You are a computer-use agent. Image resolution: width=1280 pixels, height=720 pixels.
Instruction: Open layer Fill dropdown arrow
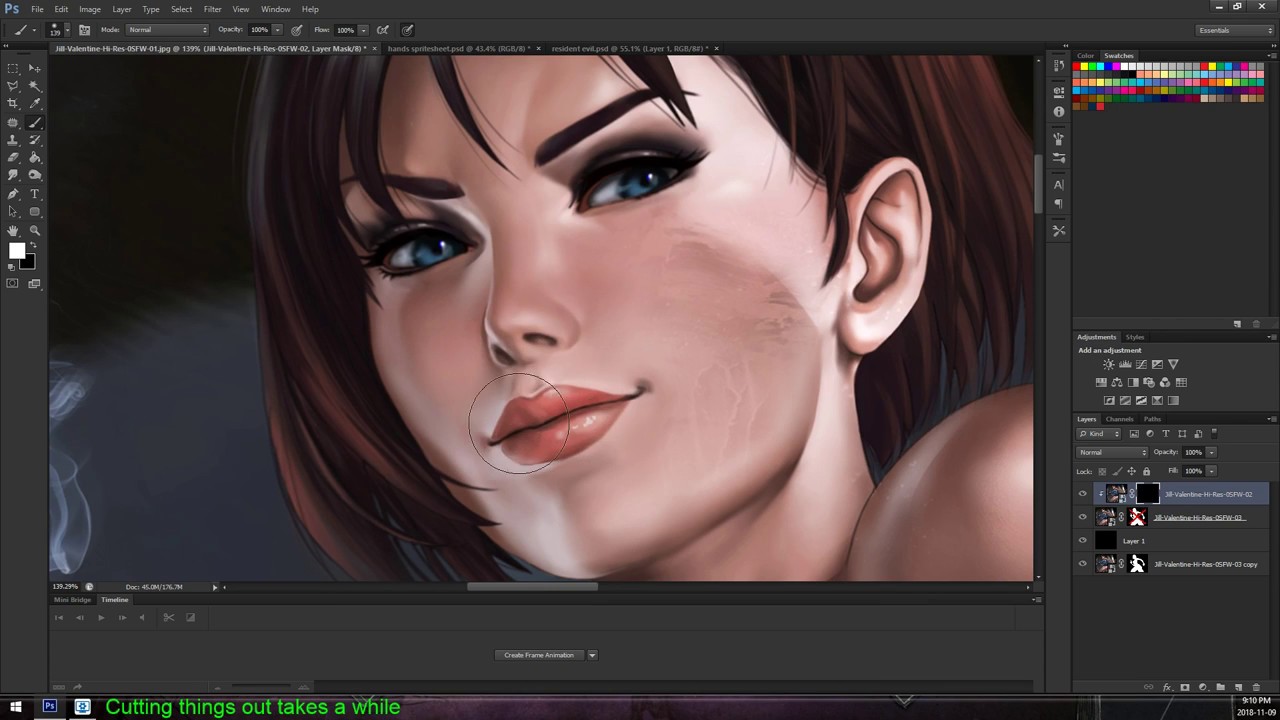1211,471
